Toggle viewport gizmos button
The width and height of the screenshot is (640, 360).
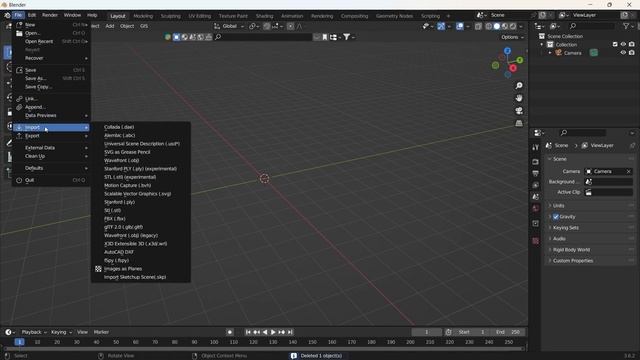[x=441, y=26]
